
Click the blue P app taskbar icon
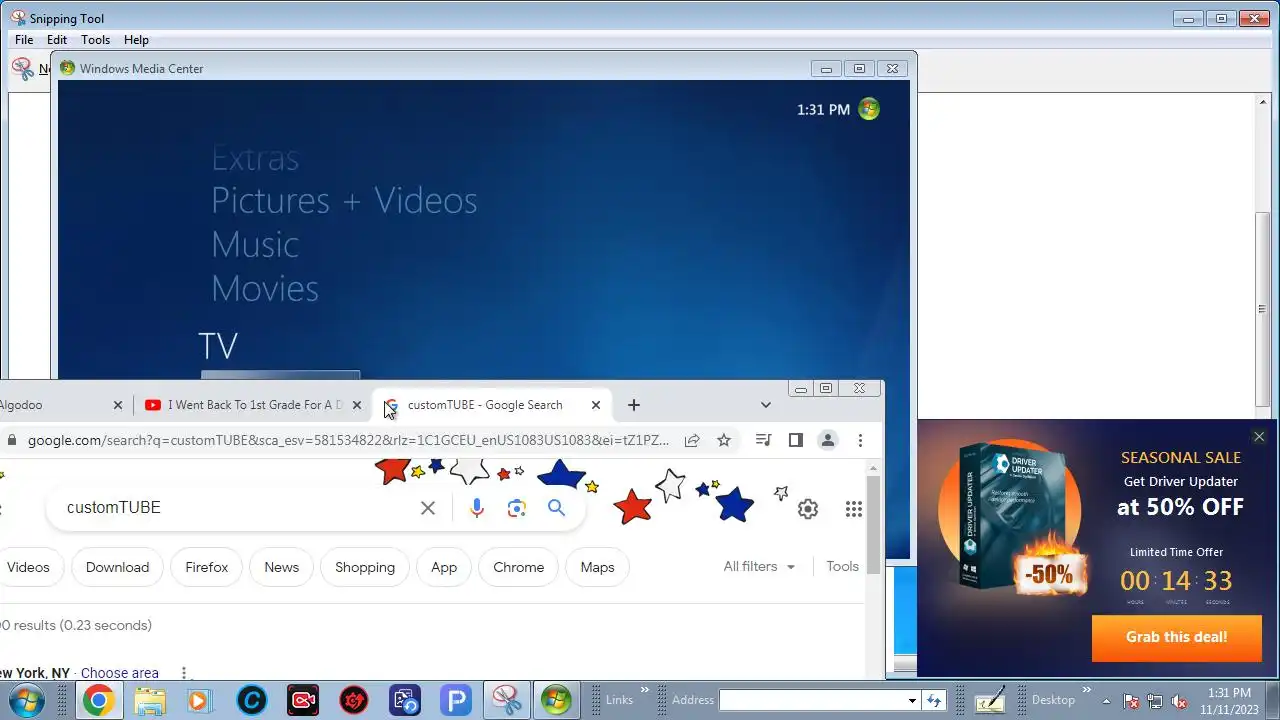pos(456,700)
